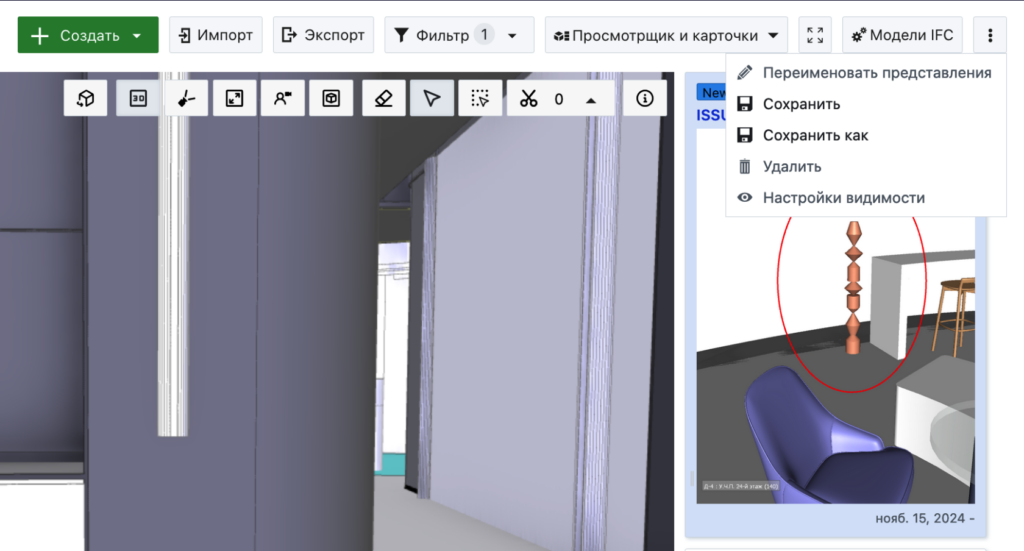Open the Фильтр dropdown
The height and width of the screenshot is (551, 1024).
[x=457, y=36]
